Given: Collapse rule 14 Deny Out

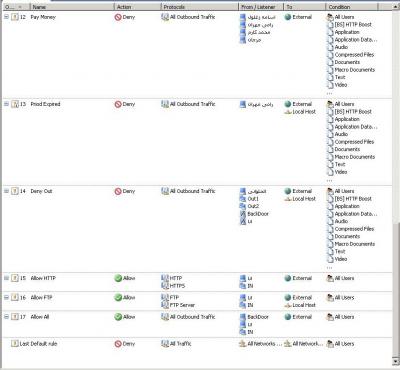Looking at the screenshot, I should click(x=6, y=191).
